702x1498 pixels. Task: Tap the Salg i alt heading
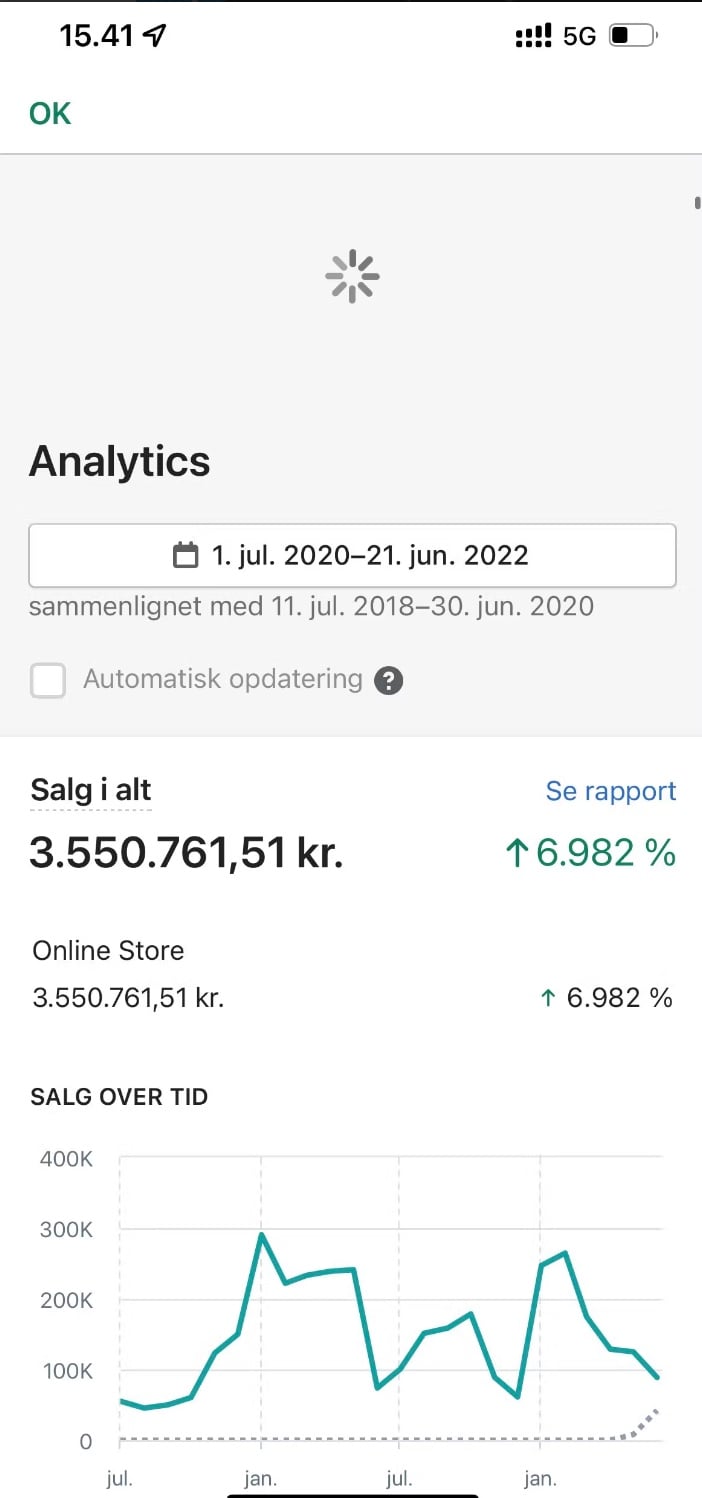pos(91,790)
